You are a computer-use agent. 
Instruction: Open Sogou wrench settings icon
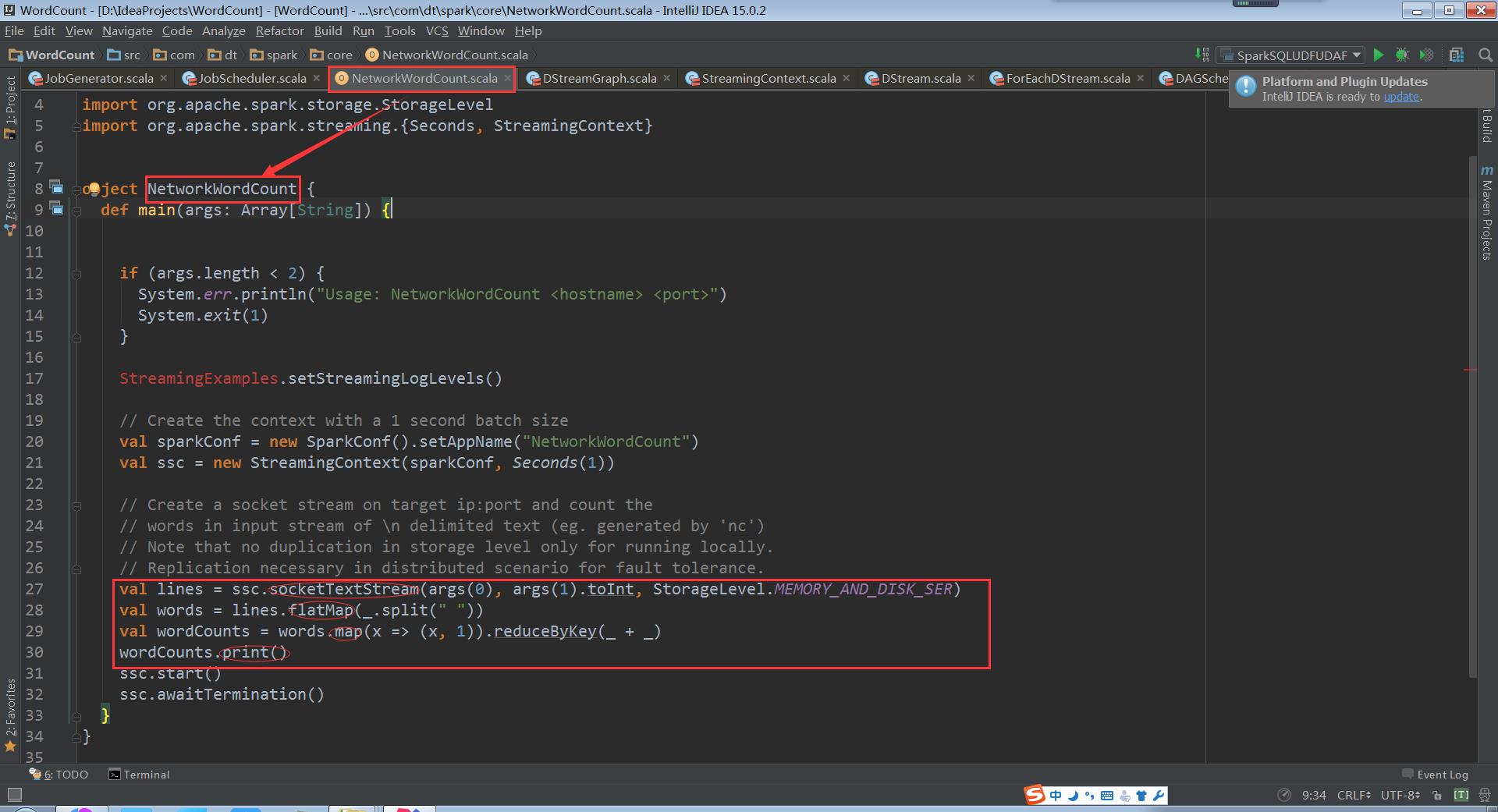[1159, 796]
